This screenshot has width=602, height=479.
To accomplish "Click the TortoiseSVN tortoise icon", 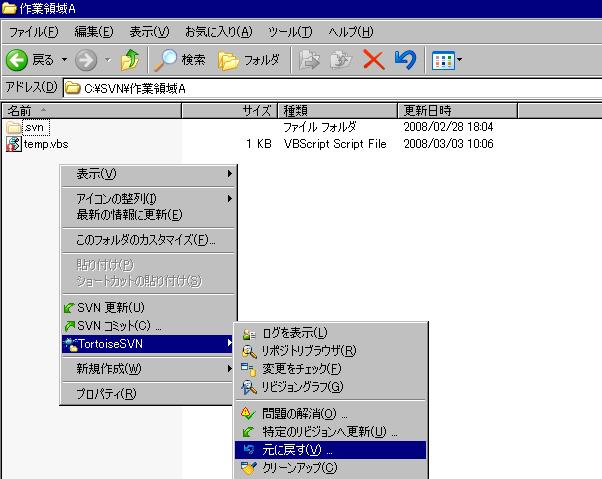I will coord(71,344).
